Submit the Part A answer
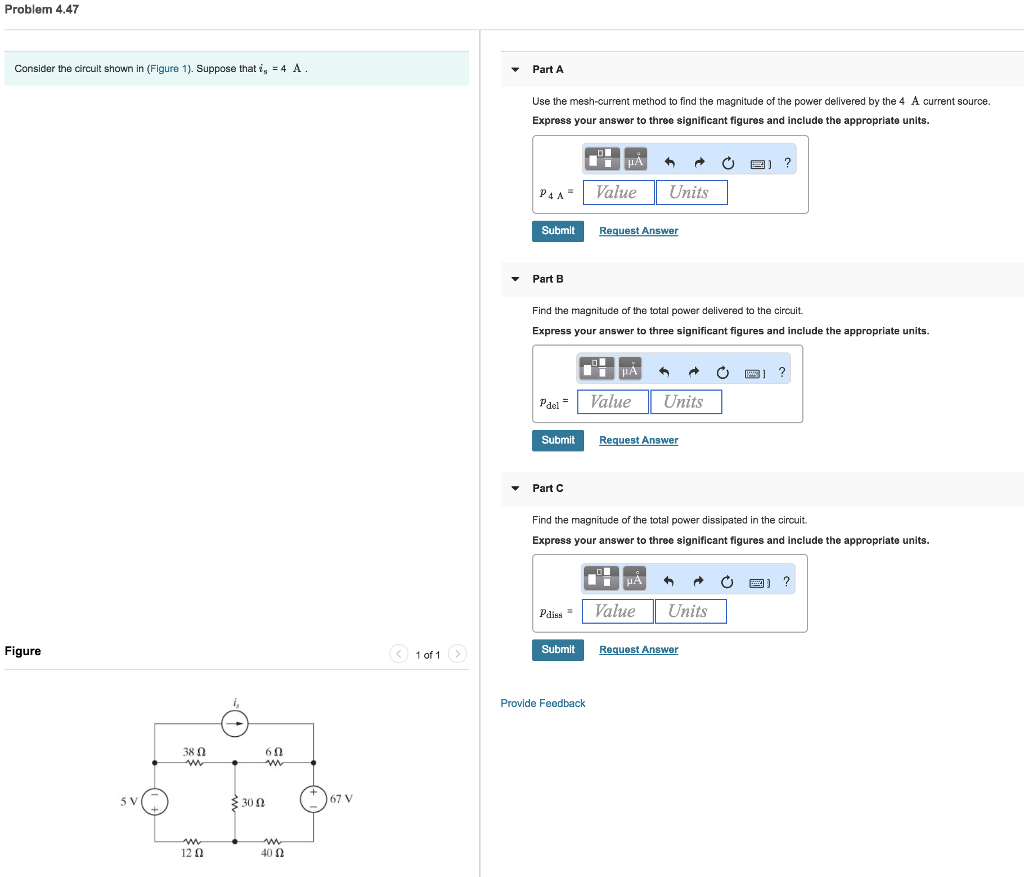This screenshot has height=877, width=1024. 557,230
